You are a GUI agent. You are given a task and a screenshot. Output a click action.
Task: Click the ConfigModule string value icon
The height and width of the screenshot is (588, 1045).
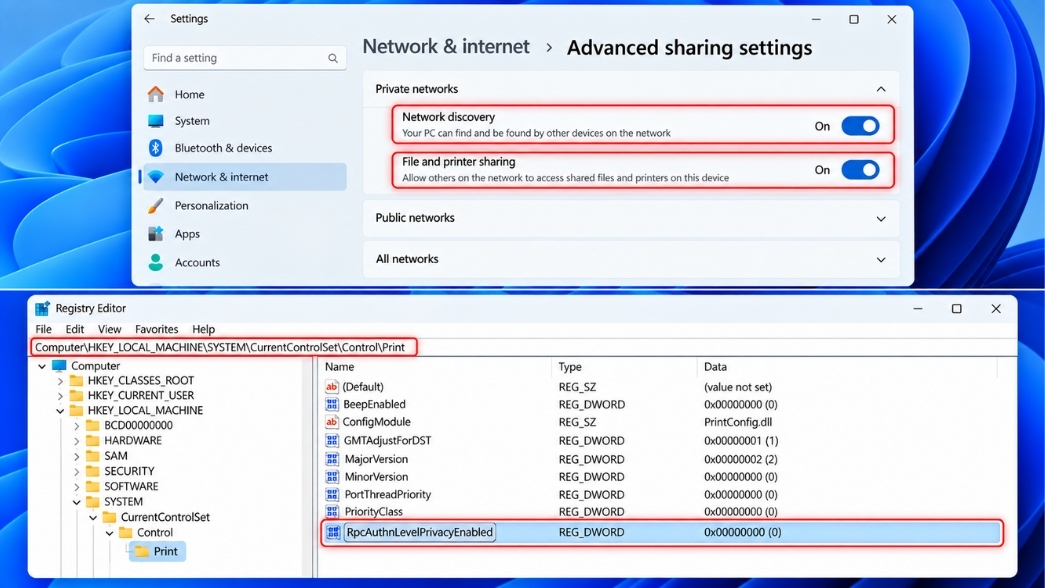tap(332, 422)
